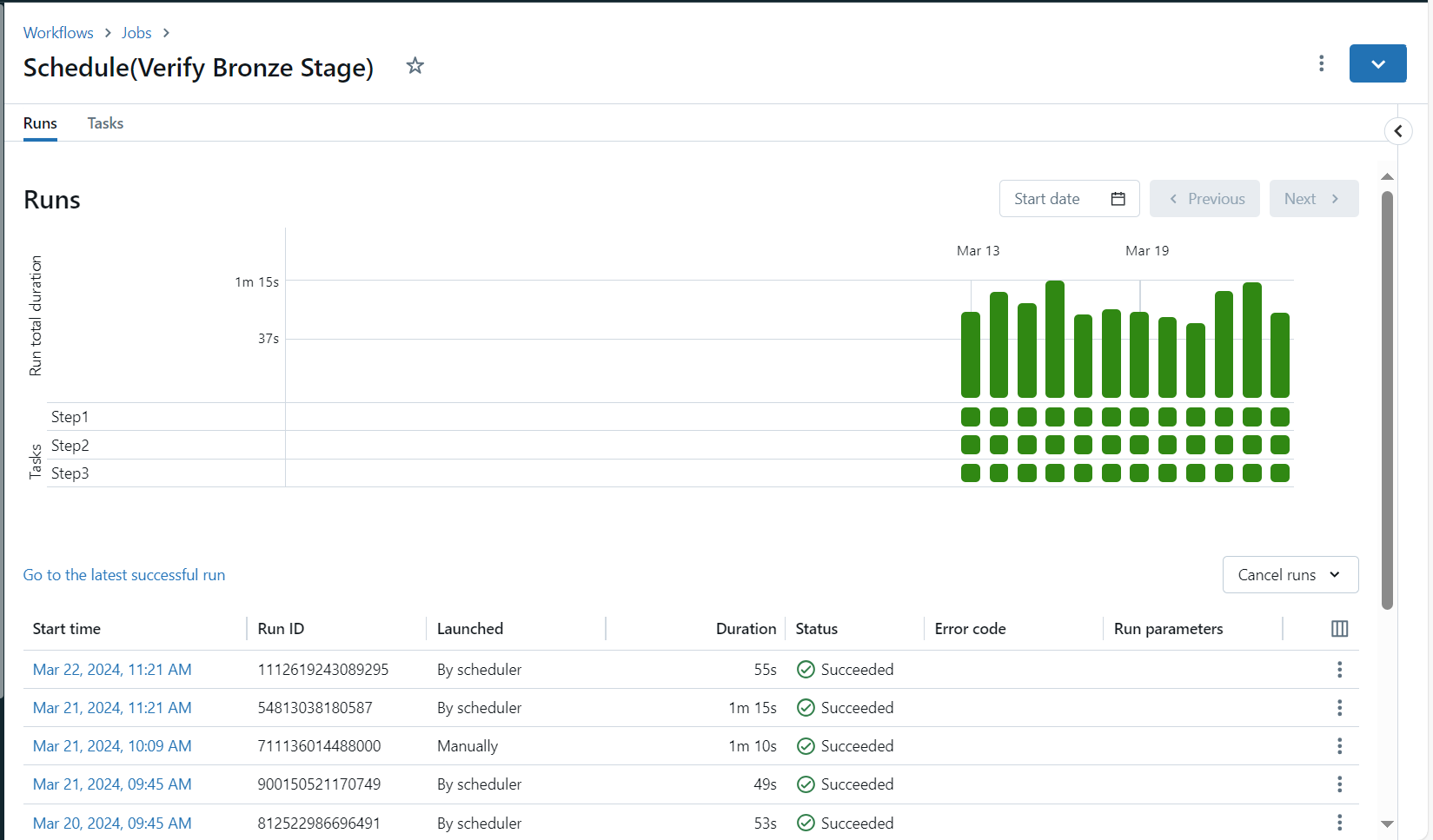Open the actions menu for the Mar 20 run
1433x840 pixels.
(1339, 822)
